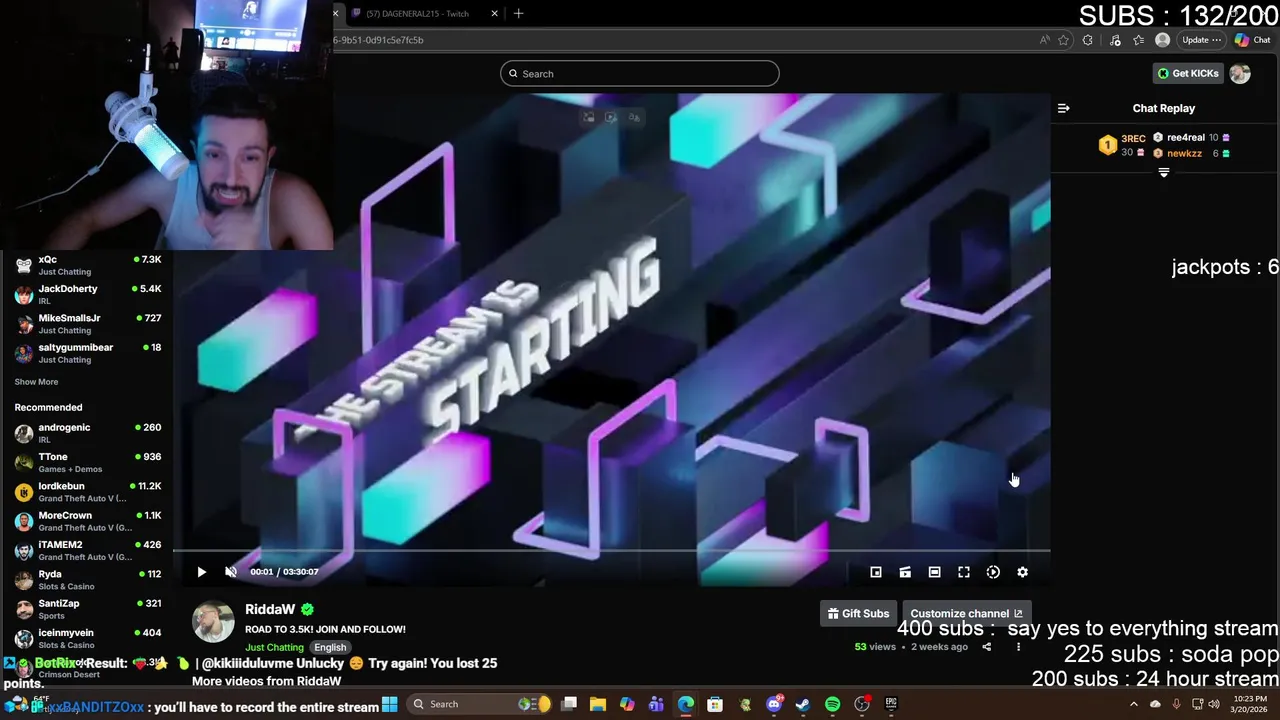Open saltygummibear channel in sidebar
1280x720 pixels.
pos(87,353)
